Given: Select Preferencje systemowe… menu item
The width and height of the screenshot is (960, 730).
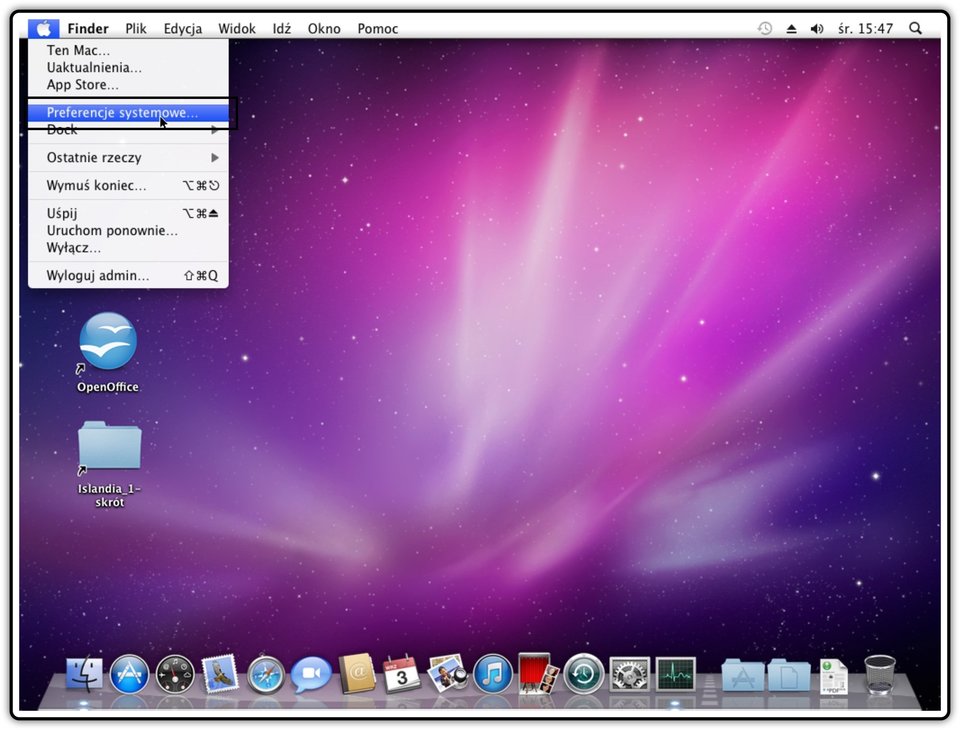Looking at the screenshot, I should click(129, 113).
